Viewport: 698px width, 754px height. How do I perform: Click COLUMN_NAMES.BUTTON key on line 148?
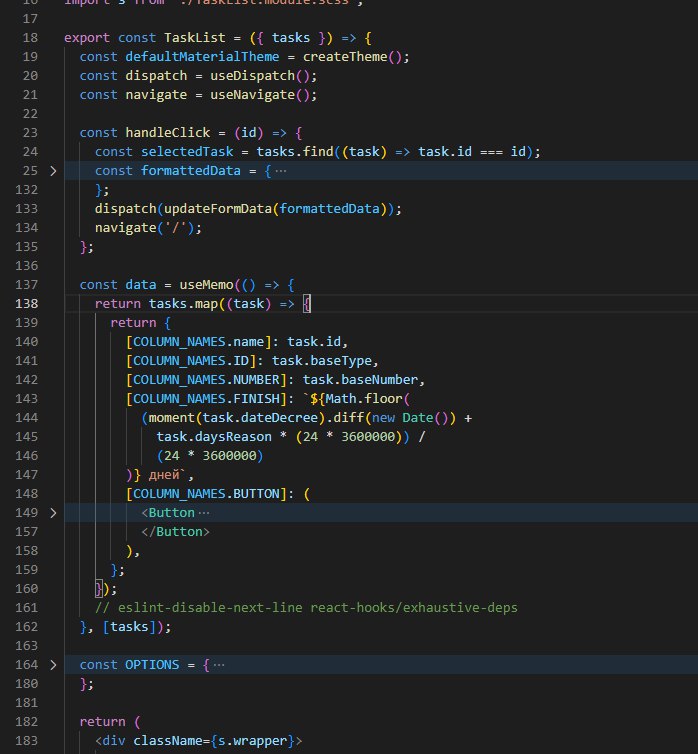pyautogui.click(x=206, y=494)
